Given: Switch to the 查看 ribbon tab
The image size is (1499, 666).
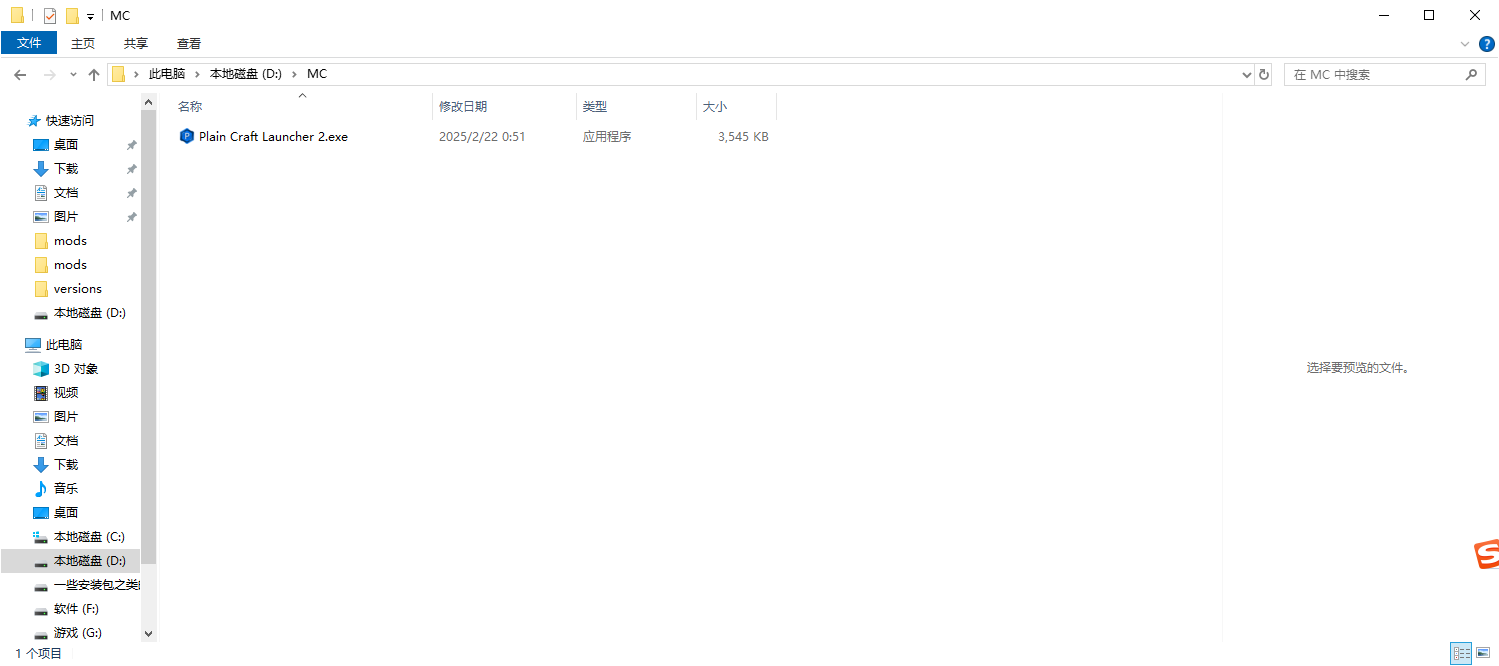Looking at the screenshot, I should pos(189,43).
